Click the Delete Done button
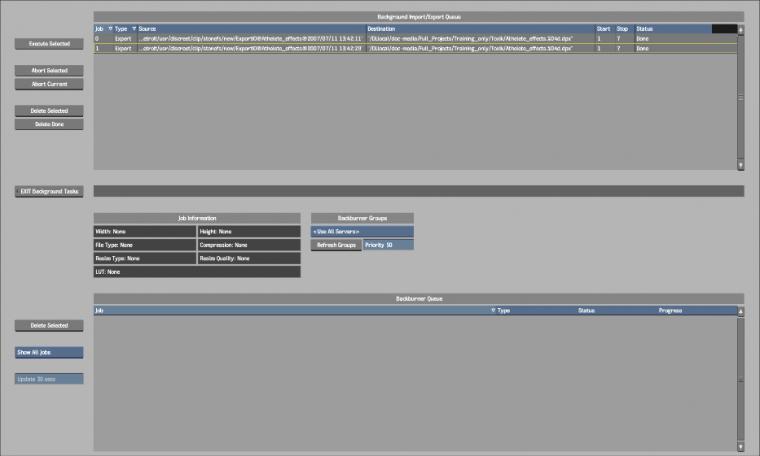 coord(49,124)
